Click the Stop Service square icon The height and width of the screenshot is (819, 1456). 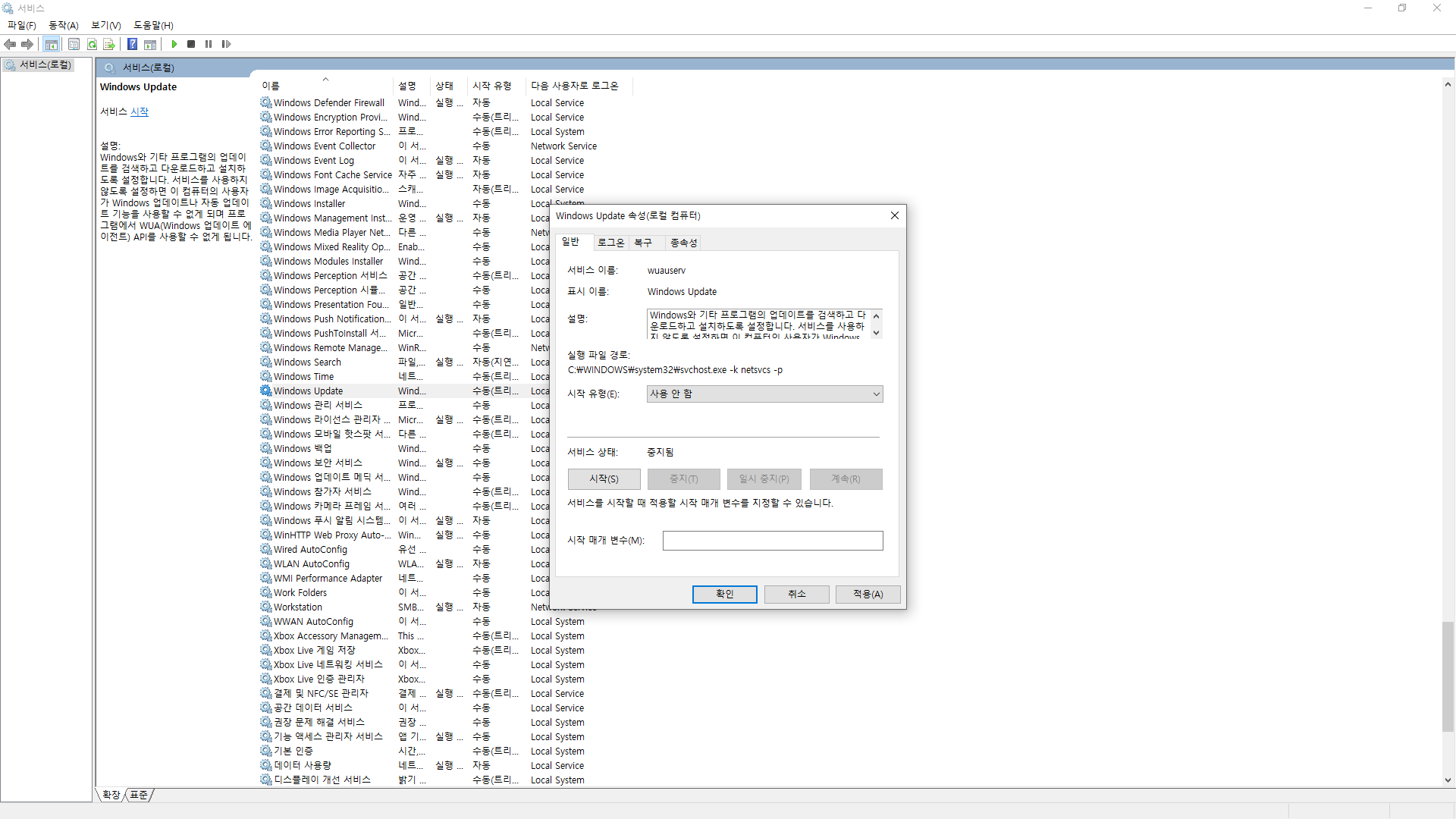point(191,44)
